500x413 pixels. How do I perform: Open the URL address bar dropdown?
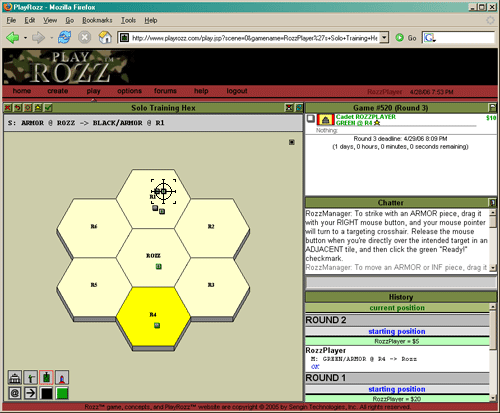[x=384, y=38]
